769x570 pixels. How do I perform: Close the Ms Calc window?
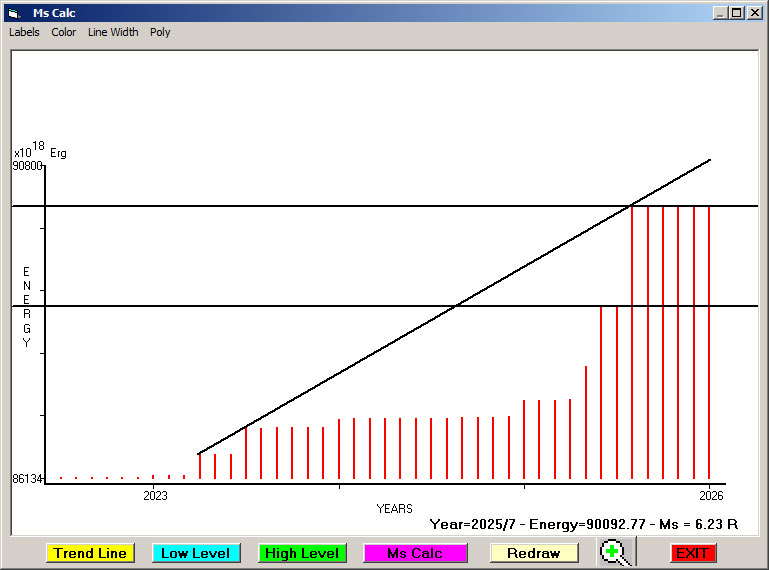[x=754, y=13]
